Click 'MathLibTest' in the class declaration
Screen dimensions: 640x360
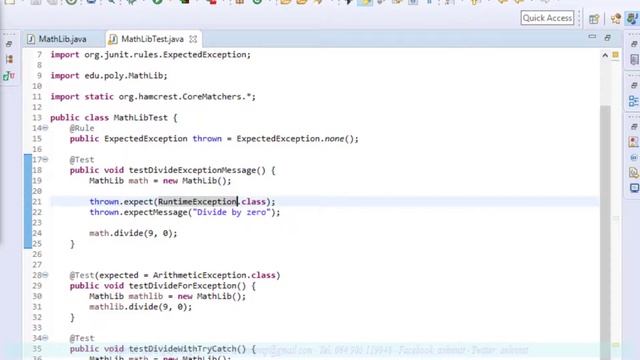[140, 118]
